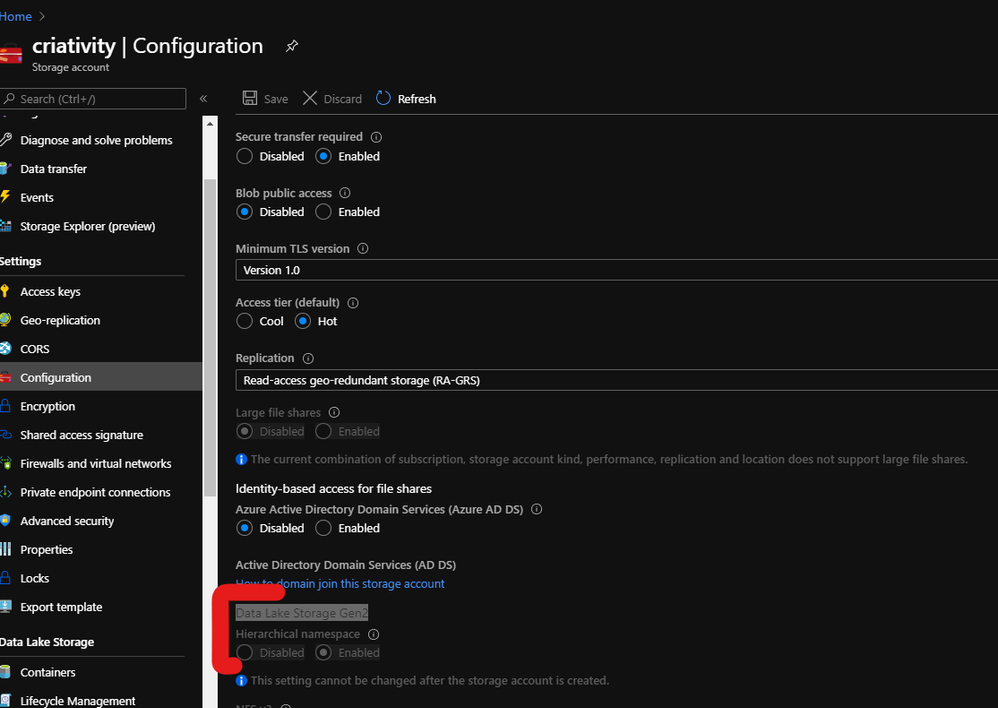
Task: Click the Discard X icon
Action: (310, 98)
